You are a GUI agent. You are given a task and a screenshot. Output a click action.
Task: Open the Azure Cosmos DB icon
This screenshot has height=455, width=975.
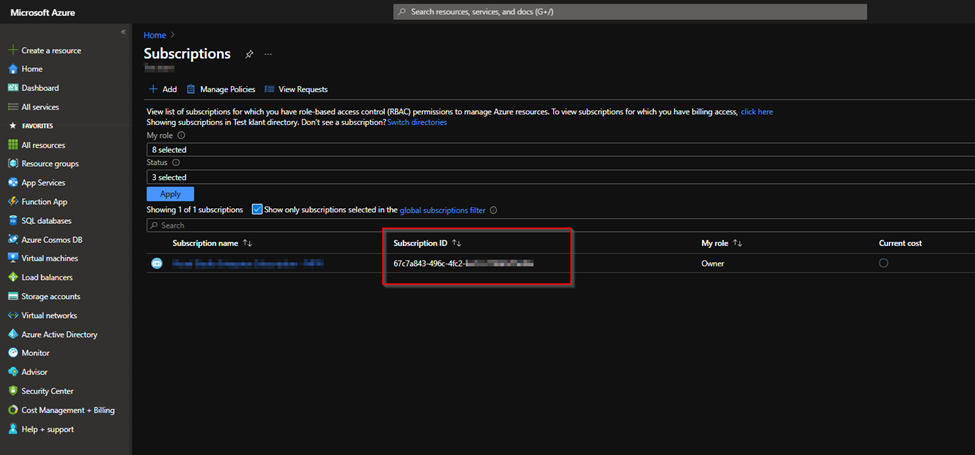pos(12,240)
